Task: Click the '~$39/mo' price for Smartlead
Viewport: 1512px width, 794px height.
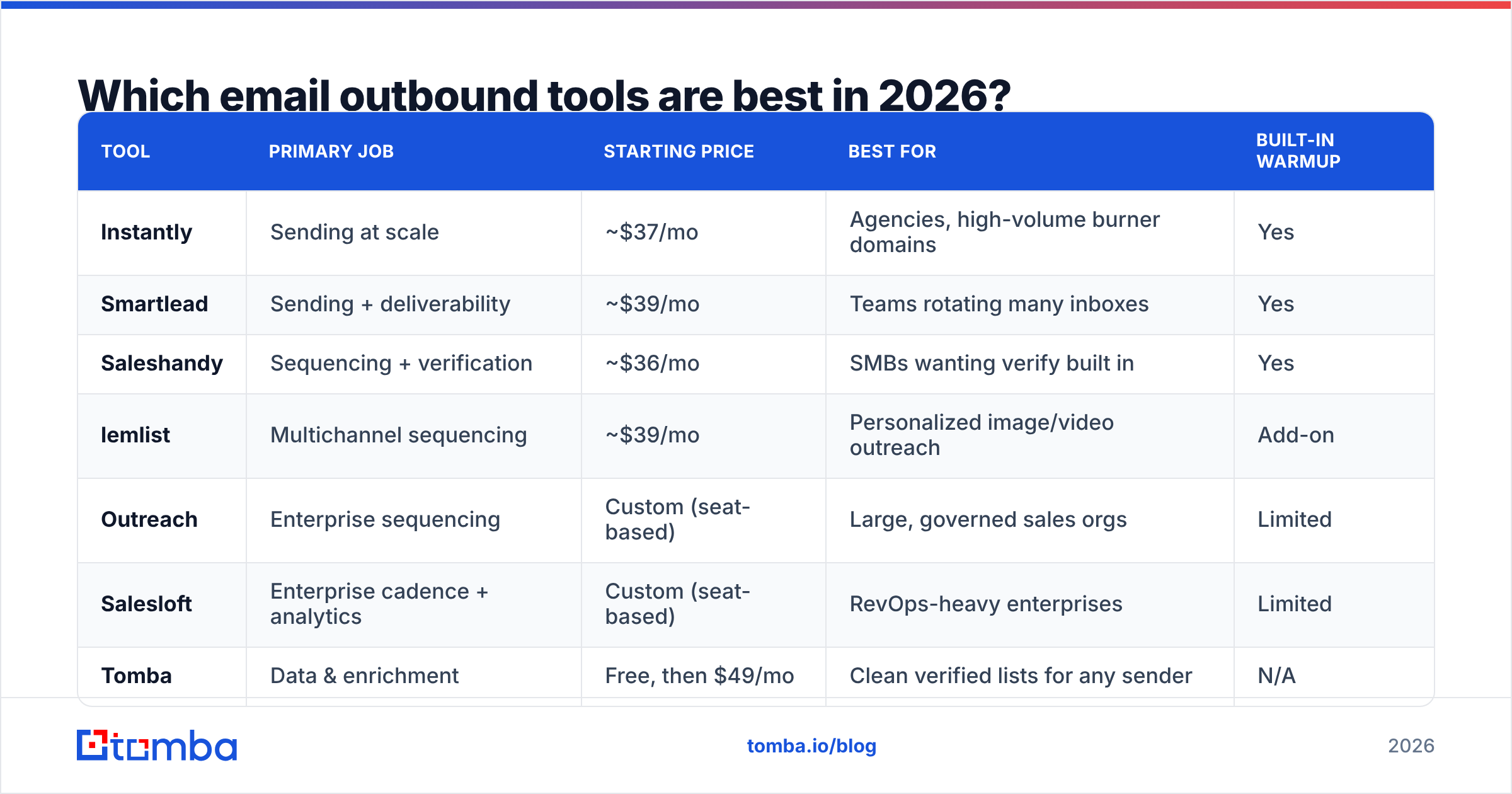Action: (652, 304)
